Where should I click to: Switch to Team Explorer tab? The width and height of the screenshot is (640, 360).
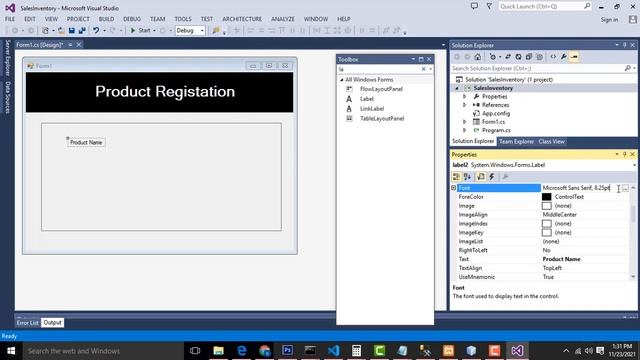[516, 142]
